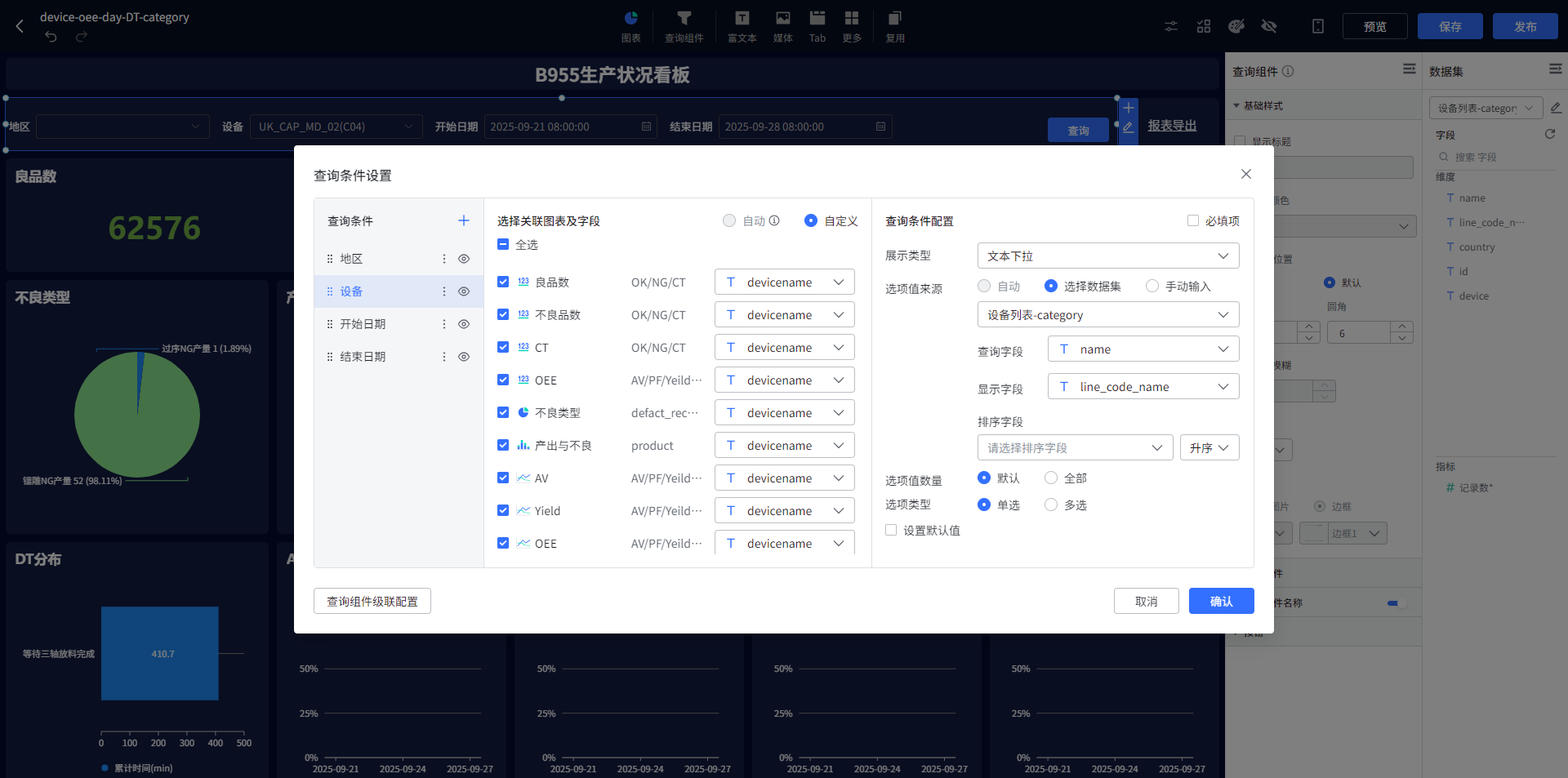Click the menu icon of 查询组件 panel
Image resolution: width=1568 pixels, height=778 pixels.
1410,69
